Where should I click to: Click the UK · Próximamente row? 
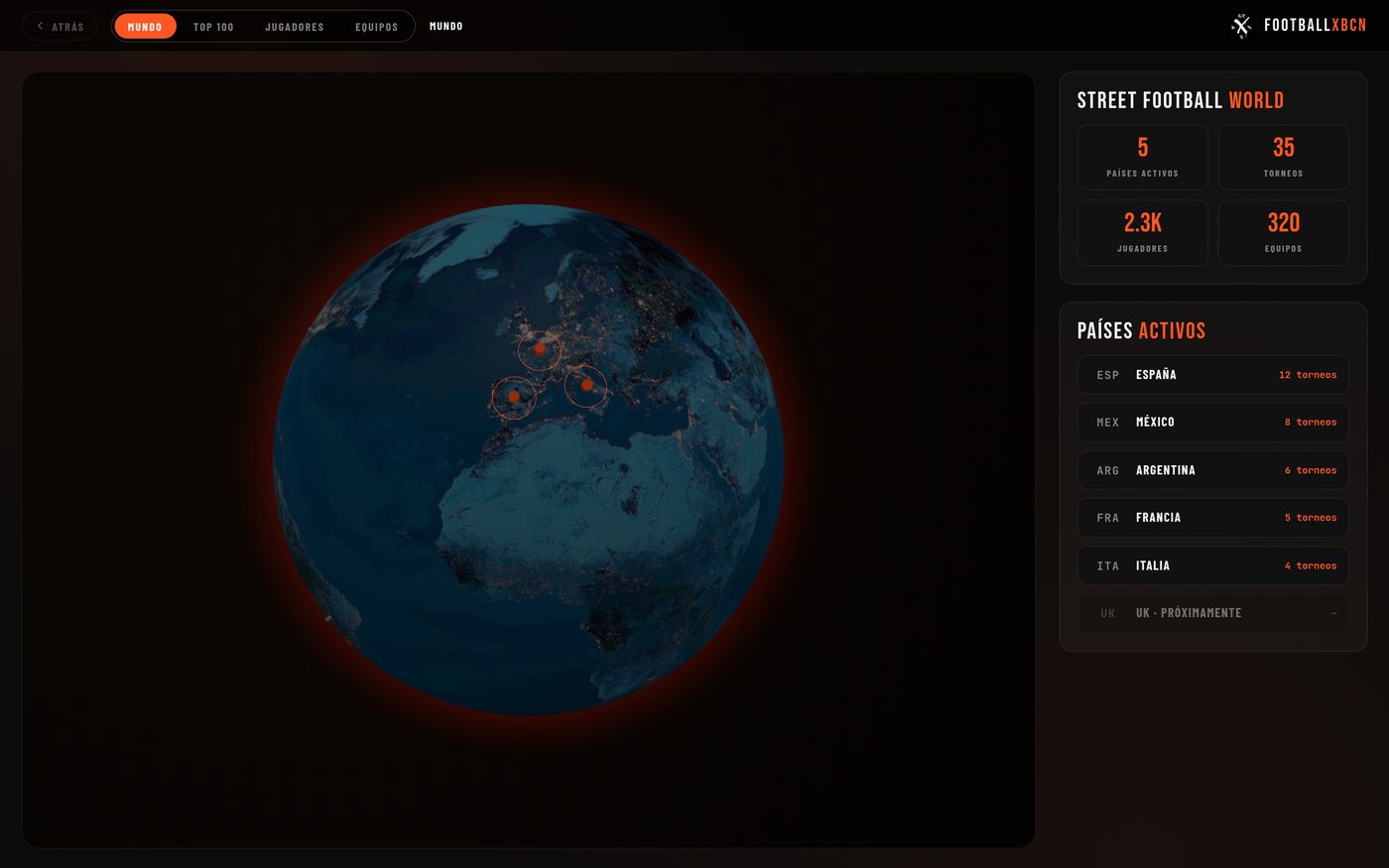pos(1213,613)
